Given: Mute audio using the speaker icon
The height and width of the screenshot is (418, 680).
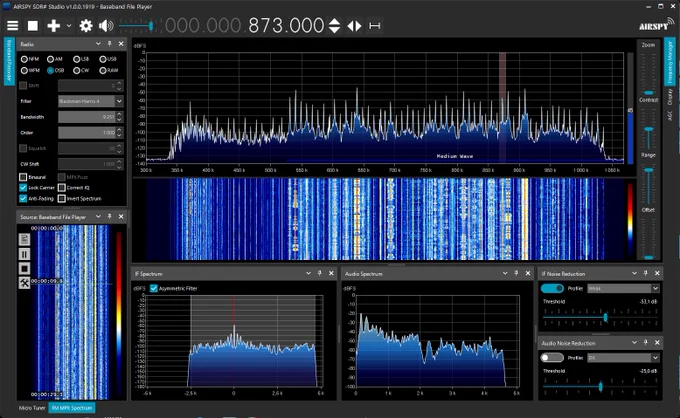Looking at the screenshot, I should pos(106,26).
